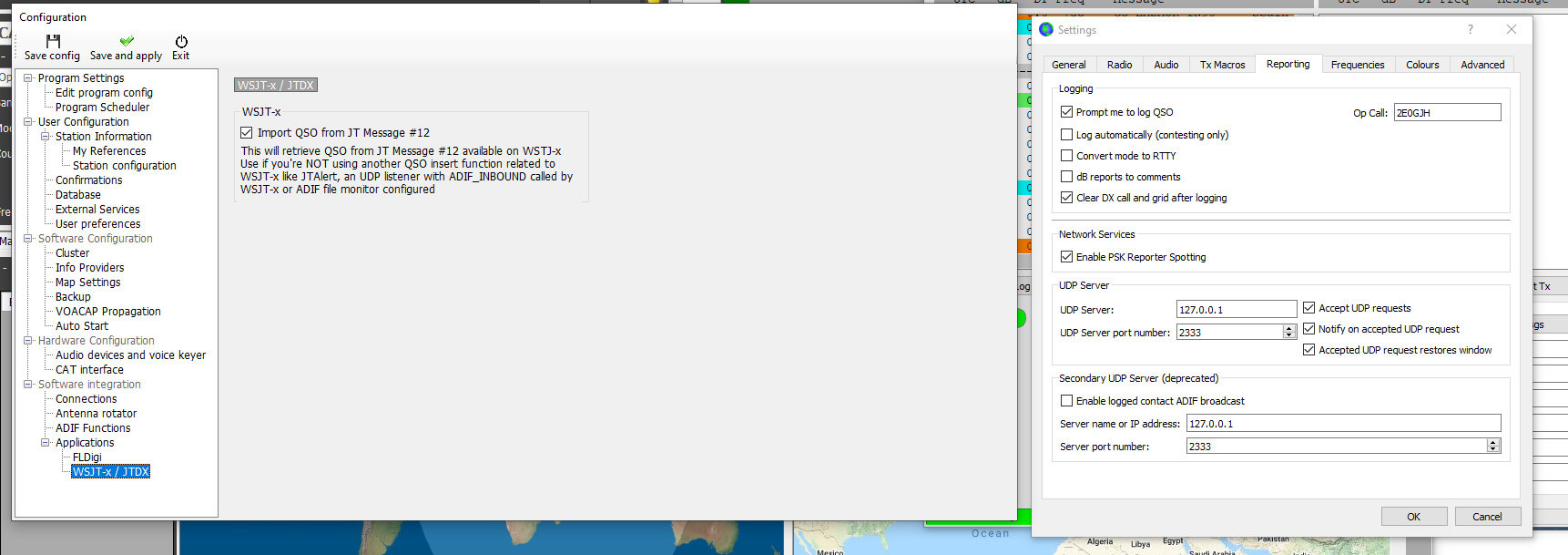This screenshot has width=1568, height=555.
Task: Click the Server name or IP address field
Action: [x=1343, y=424]
